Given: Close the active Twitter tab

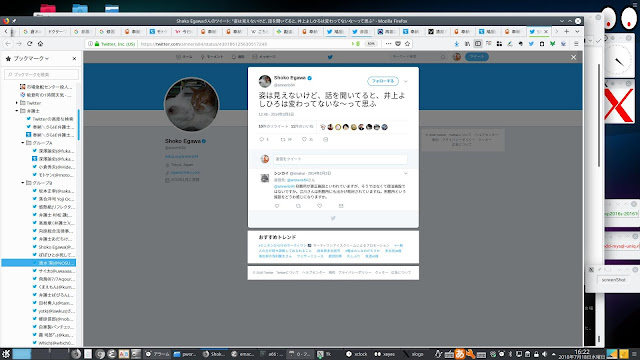Looking at the screenshot, I should point(546,31).
